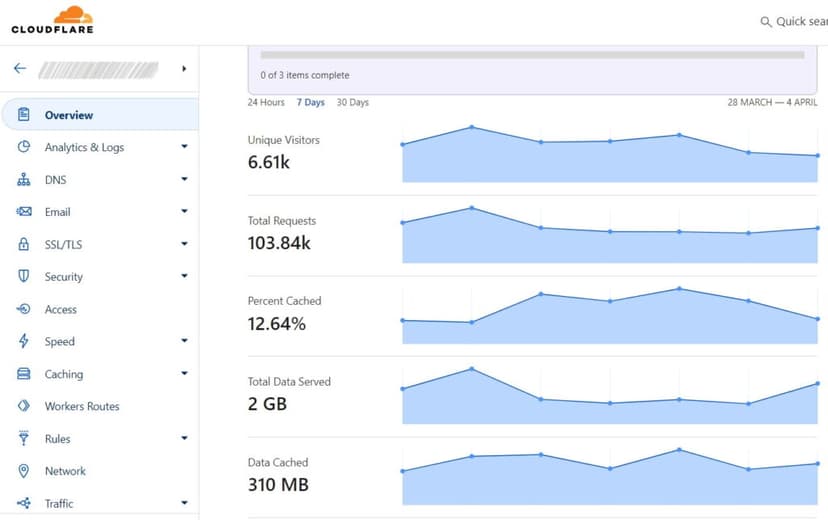Click the Security shield icon
828x520 pixels.
tap(24, 276)
